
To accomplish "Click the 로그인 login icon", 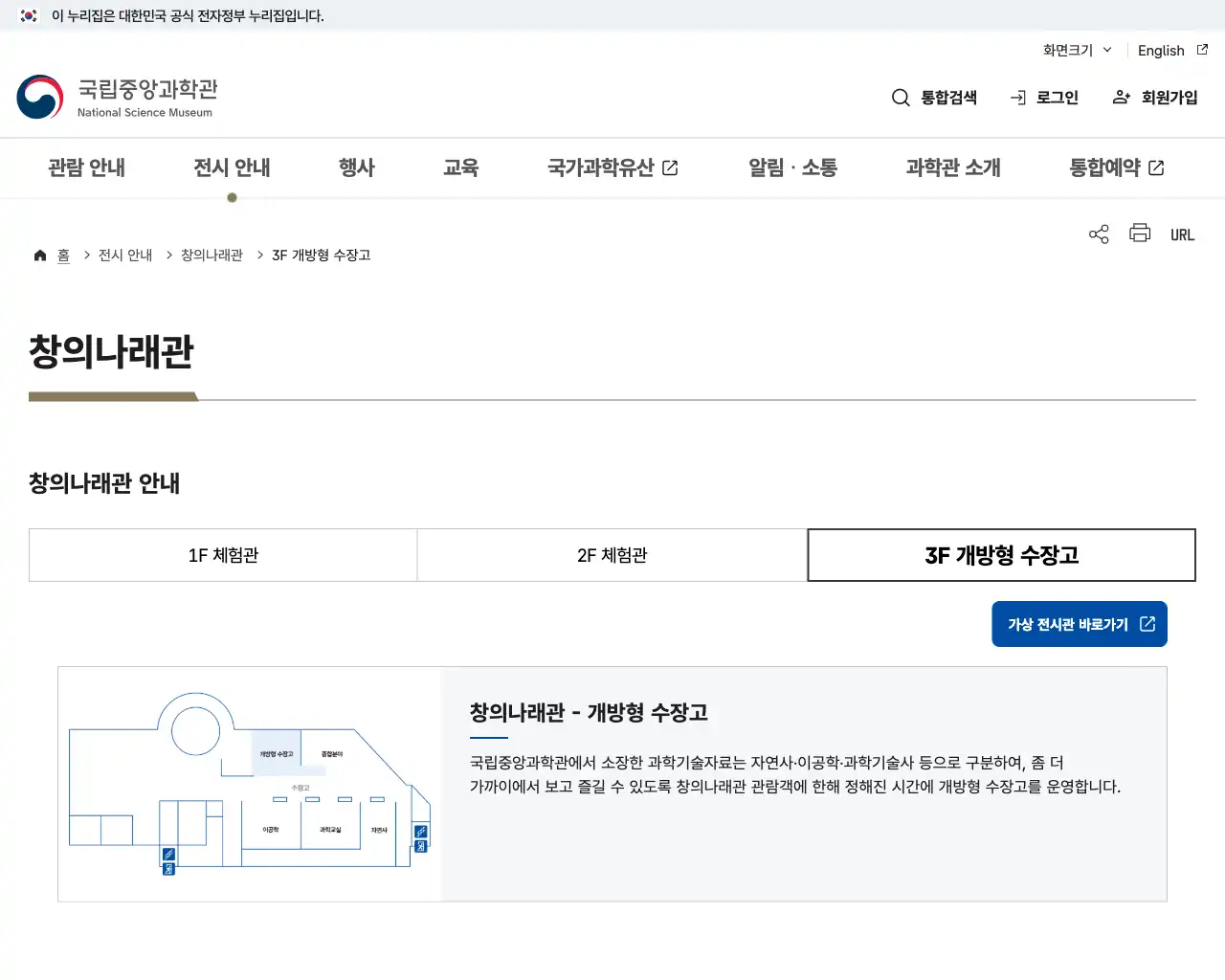I will point(1016,97).
